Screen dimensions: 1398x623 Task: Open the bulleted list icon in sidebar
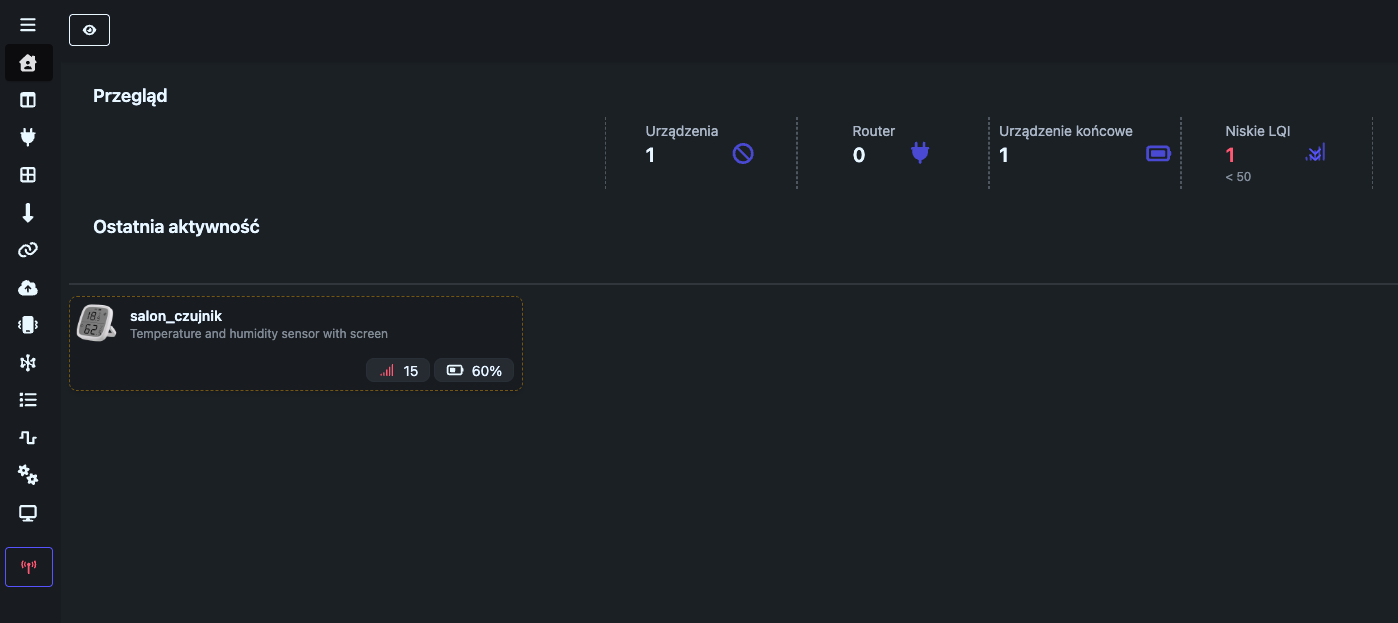[x=28, y=400]
